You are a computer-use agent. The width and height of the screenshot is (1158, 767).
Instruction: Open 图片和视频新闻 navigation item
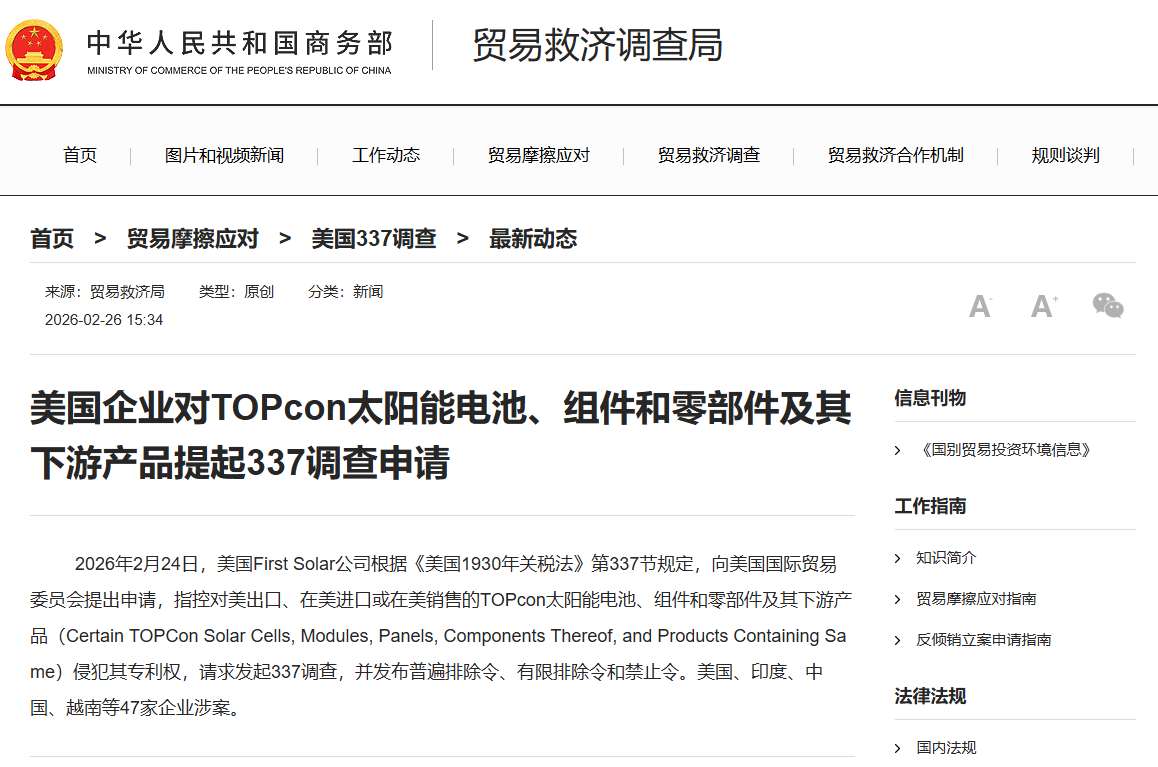tap(224, 155)
